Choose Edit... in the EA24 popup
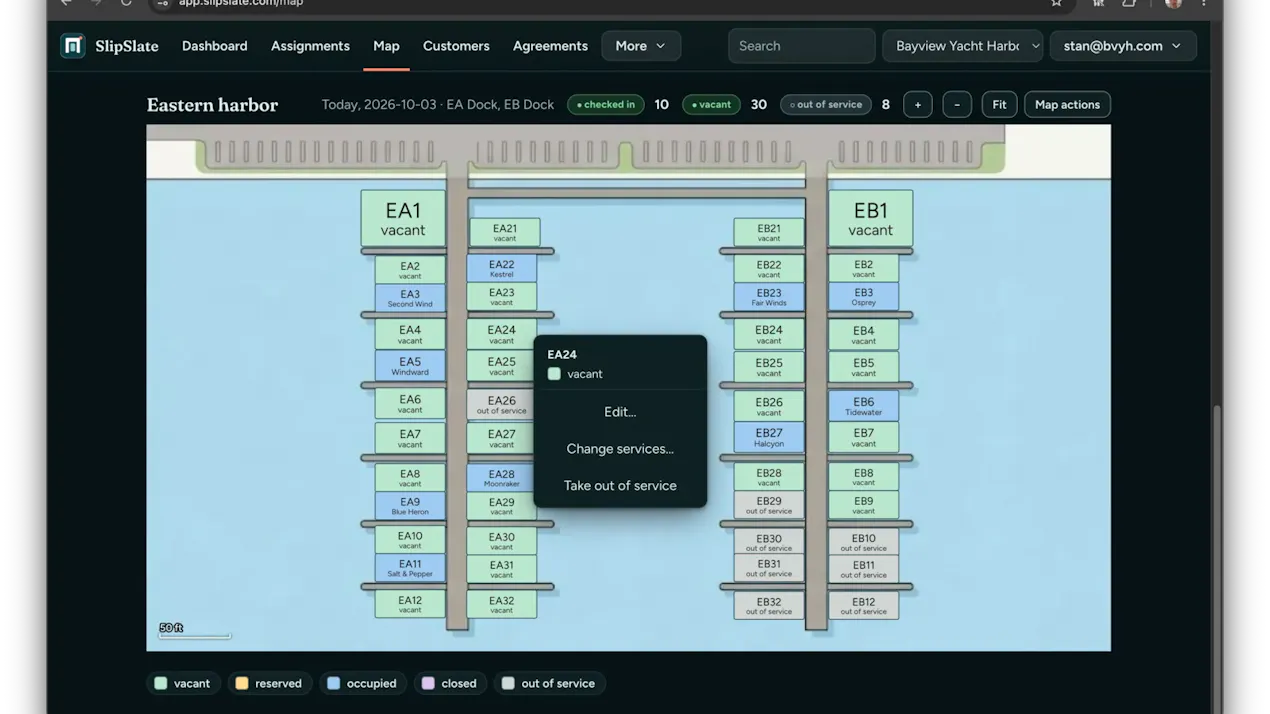This screenshot has width=1270, height=714. 620,412
